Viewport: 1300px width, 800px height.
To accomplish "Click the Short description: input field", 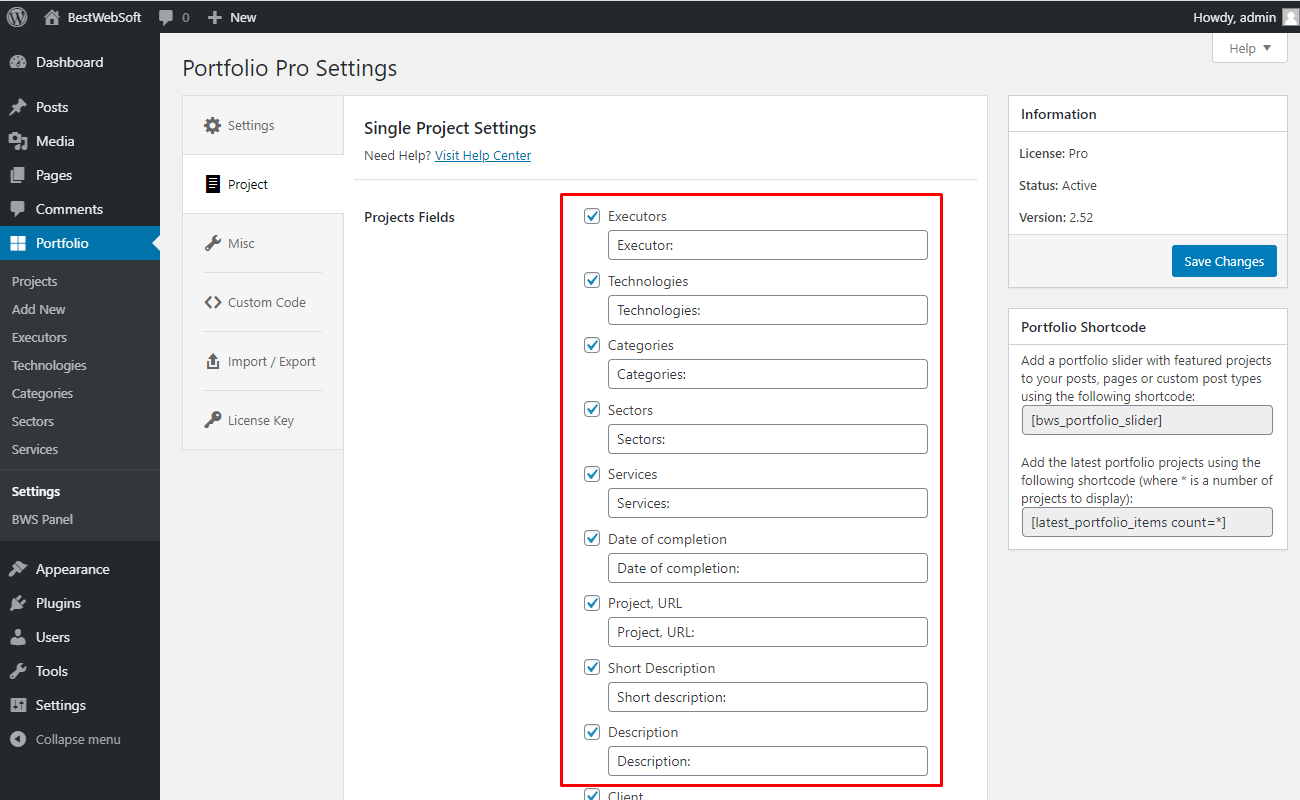I will pyautogui.click(x=767, y=697).
